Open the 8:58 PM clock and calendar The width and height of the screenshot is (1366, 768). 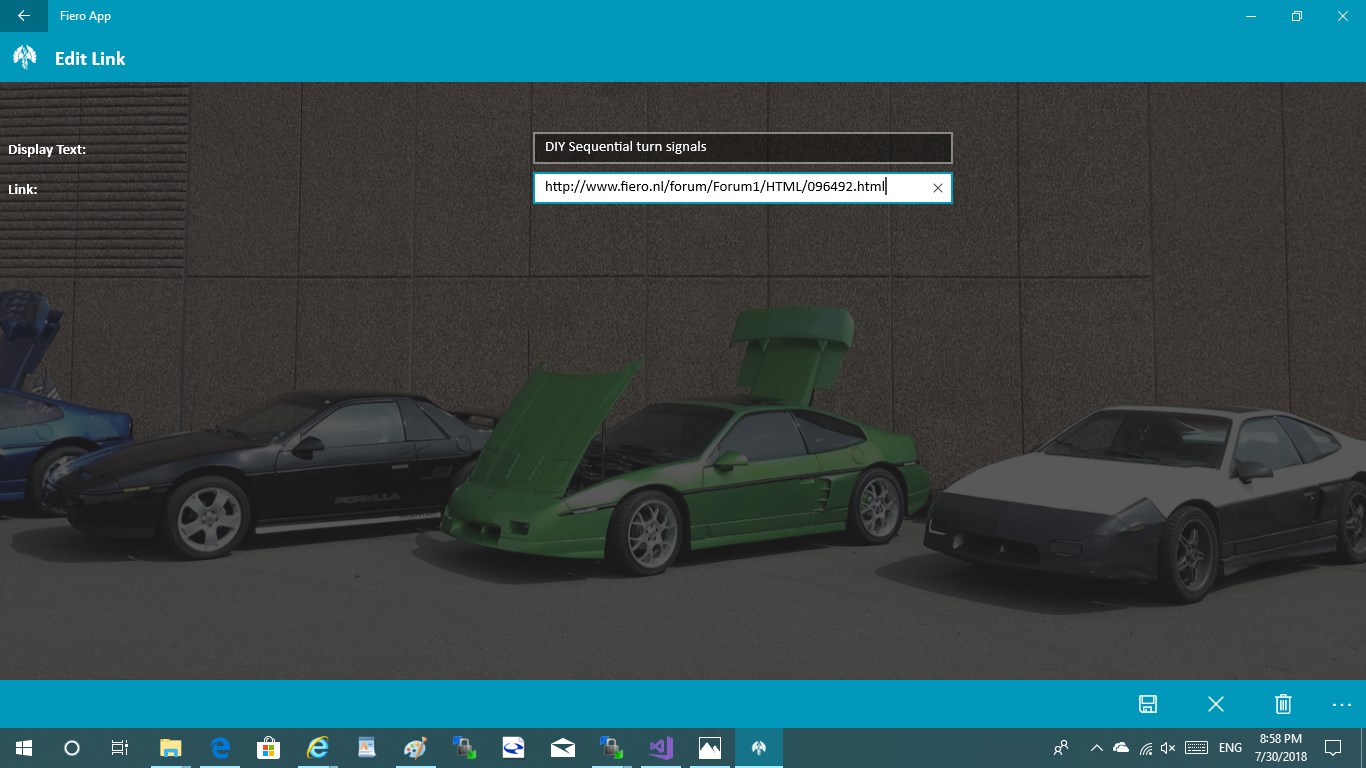pyautogui.click(x=1280, y=748)
